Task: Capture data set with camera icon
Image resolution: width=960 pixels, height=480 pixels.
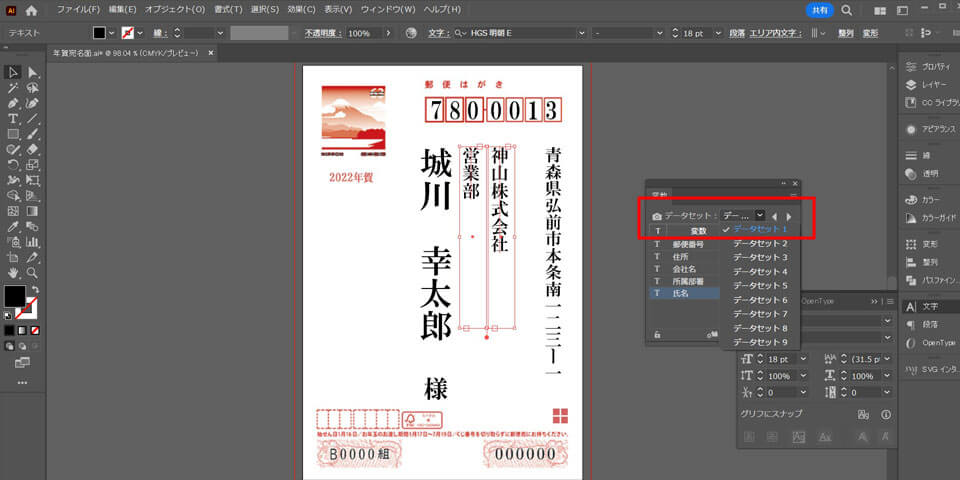Action: (x=656, y=216)
